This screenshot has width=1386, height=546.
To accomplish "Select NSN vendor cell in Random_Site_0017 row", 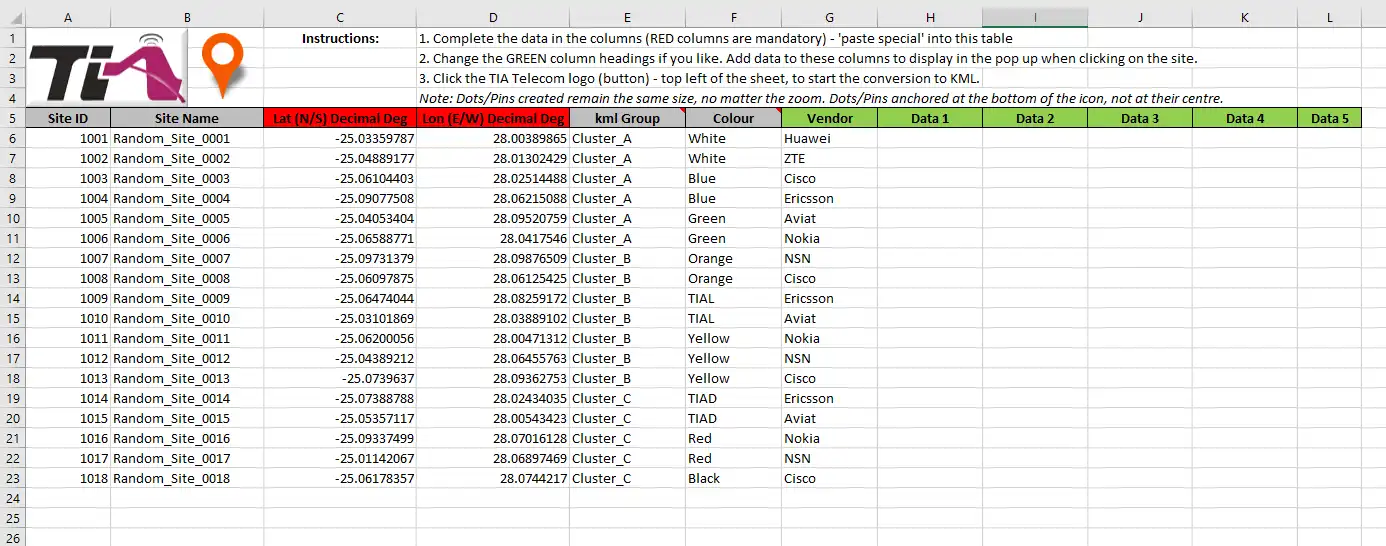I will tap(830, 458).
